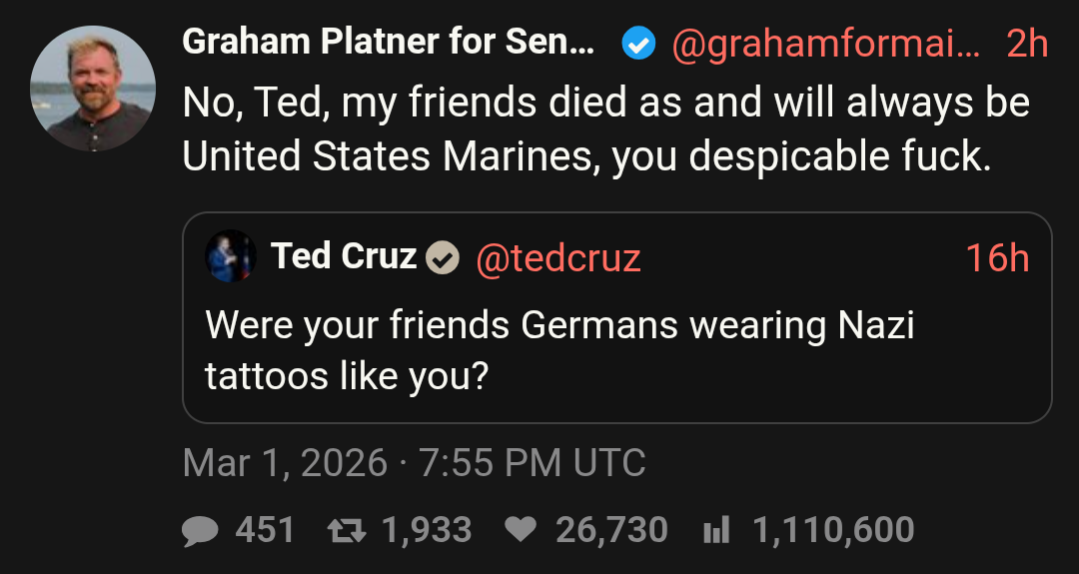Click the Ted Cruz display name
The height and width of the screenshot is (574, 1079).
[x=344, y=258]
